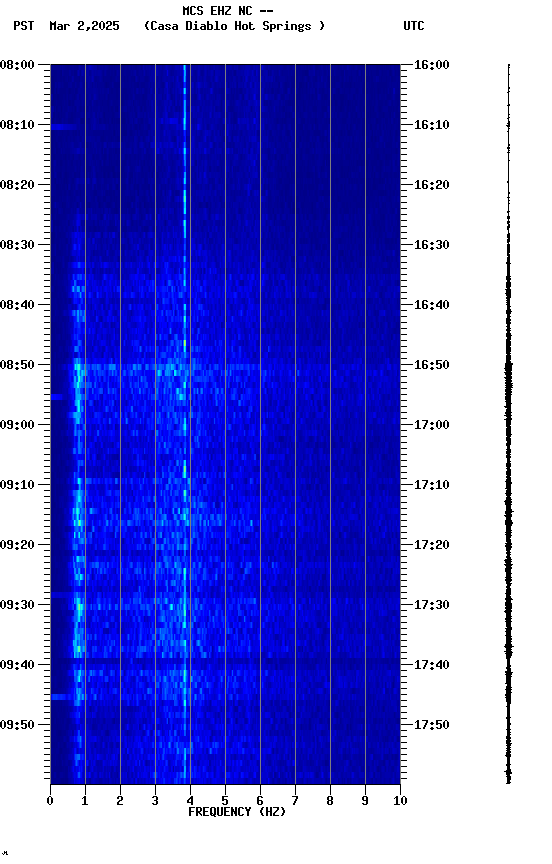Click the 17:30 UTC time label
The image size is (552, 864).
point(432,605)
